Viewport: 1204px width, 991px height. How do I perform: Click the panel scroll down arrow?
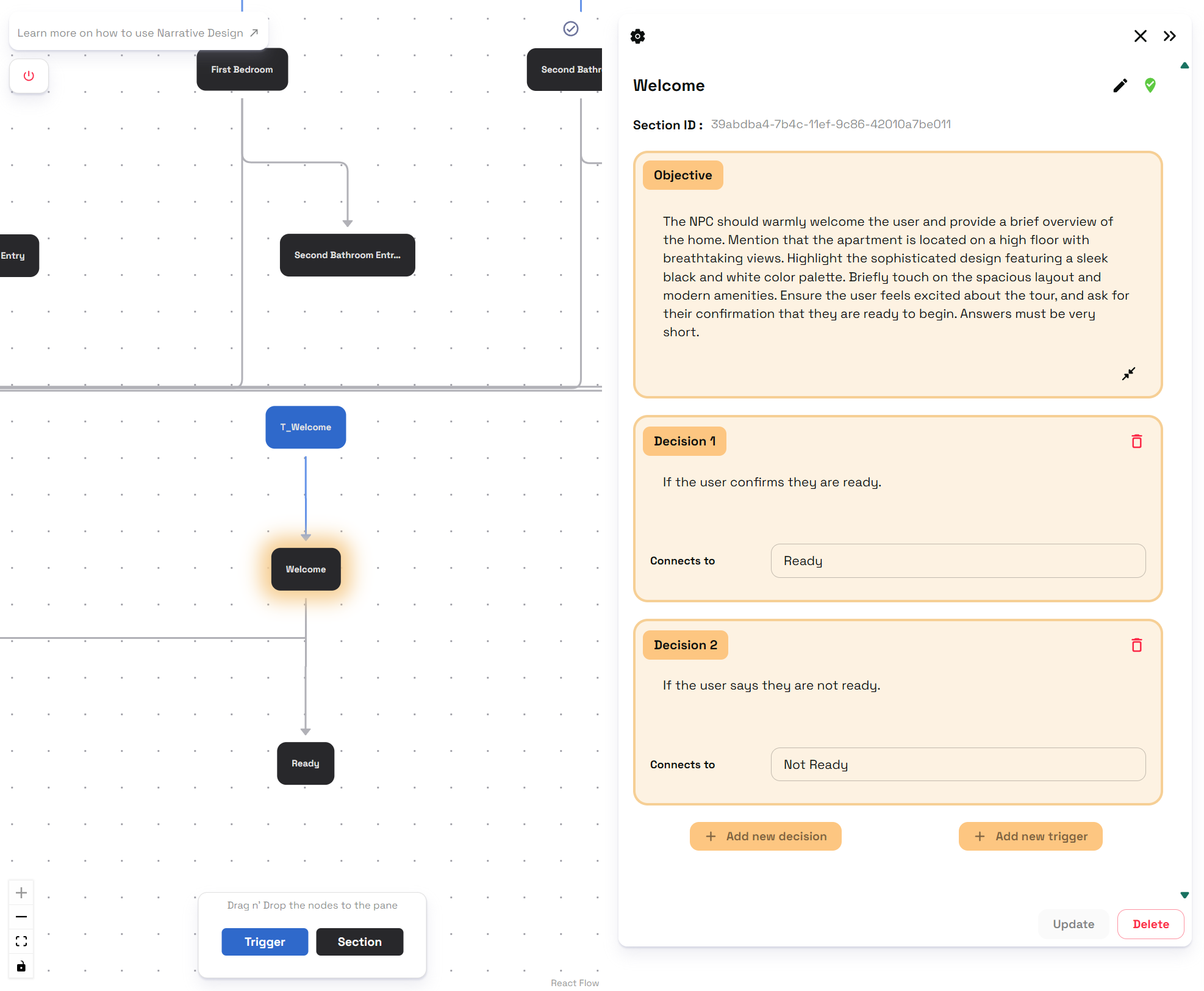(x=1184, y=895)
